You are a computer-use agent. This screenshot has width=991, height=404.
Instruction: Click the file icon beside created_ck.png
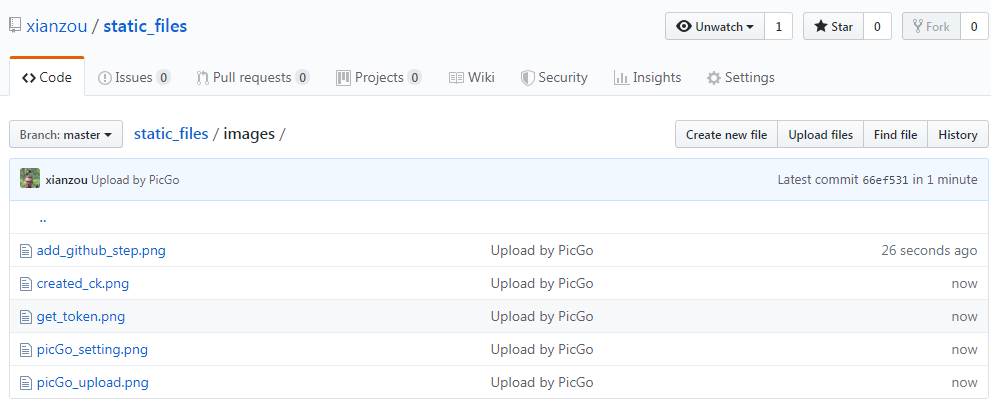[x=27, y=284]
